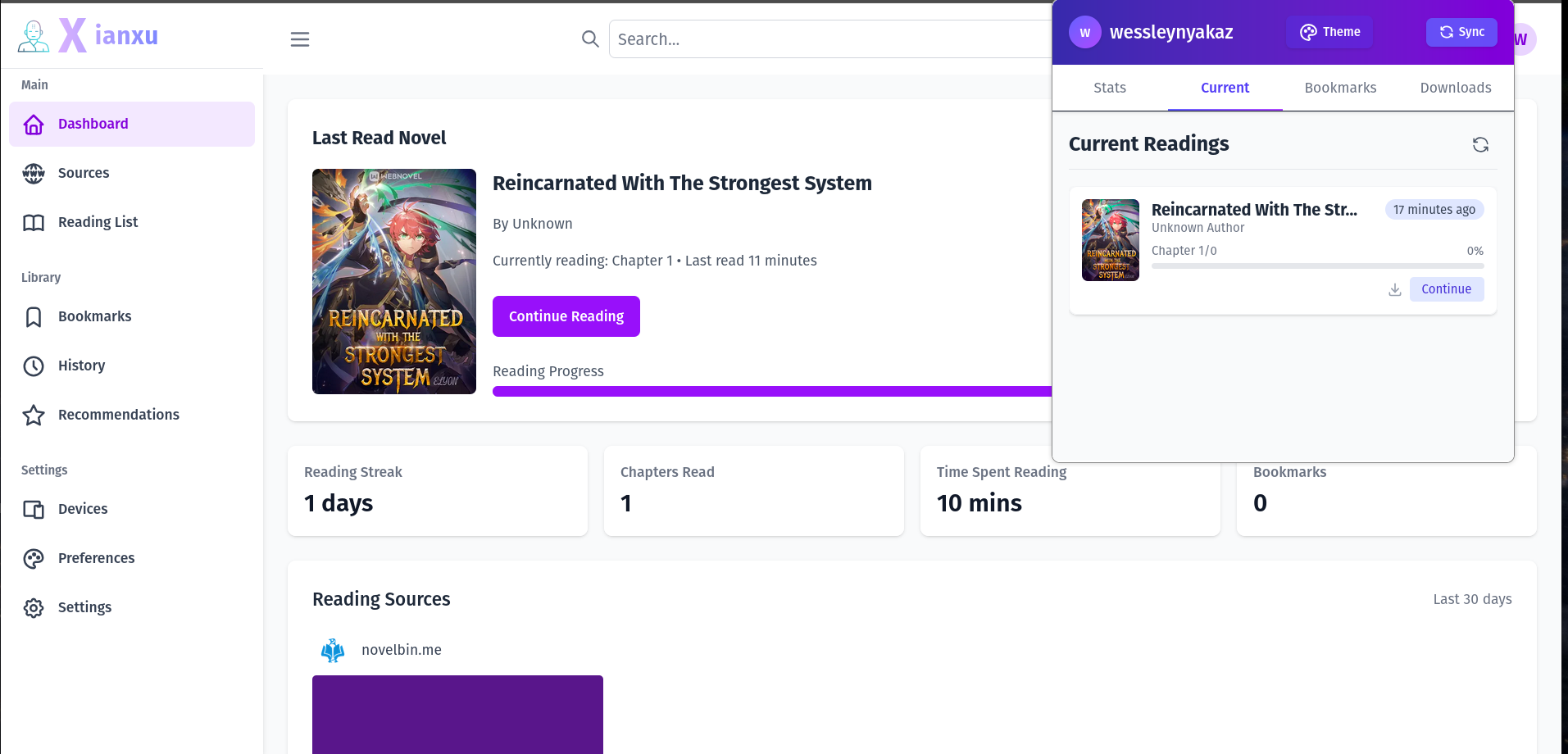Open Dashboard from the sidebar
This screenshot has height=754, width=1568.
tap(132, 124)
